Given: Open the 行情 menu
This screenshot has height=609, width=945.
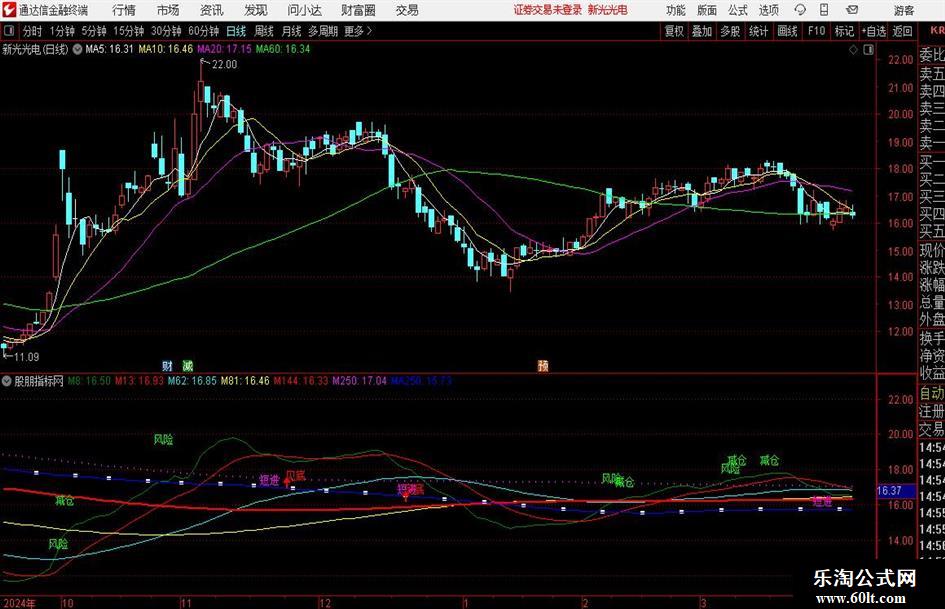Looking at the screenshot, I should pos(124,10).
